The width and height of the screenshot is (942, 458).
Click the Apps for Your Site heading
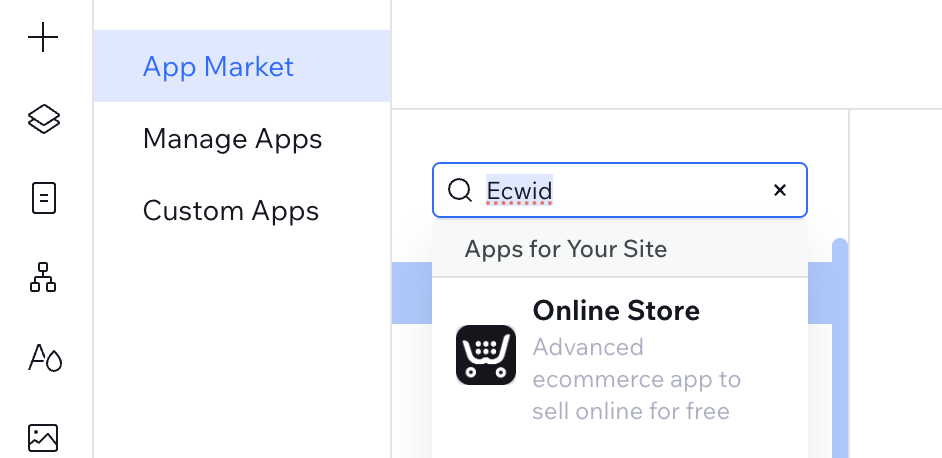(565, 249)
